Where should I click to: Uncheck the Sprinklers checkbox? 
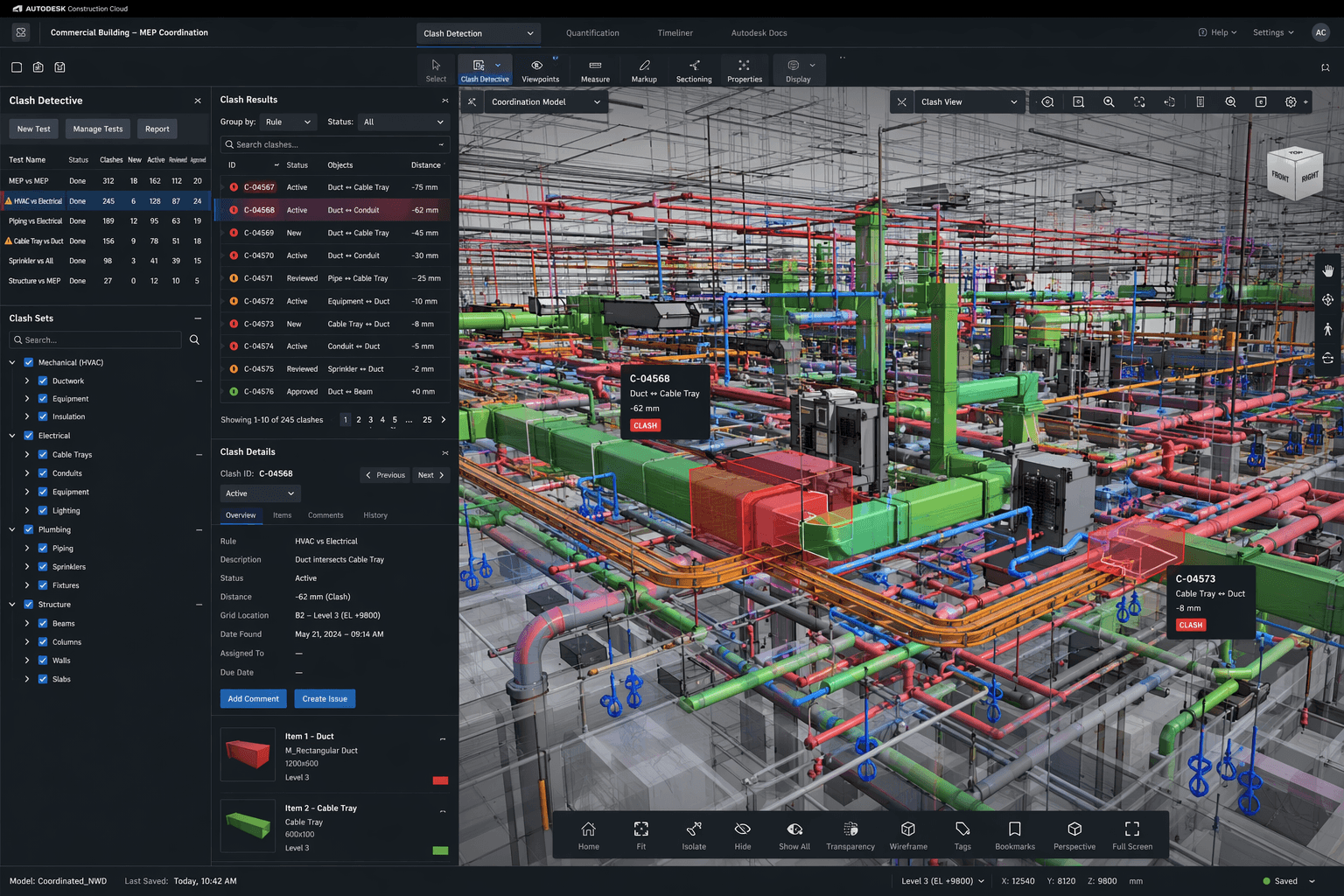coord(43,567)
